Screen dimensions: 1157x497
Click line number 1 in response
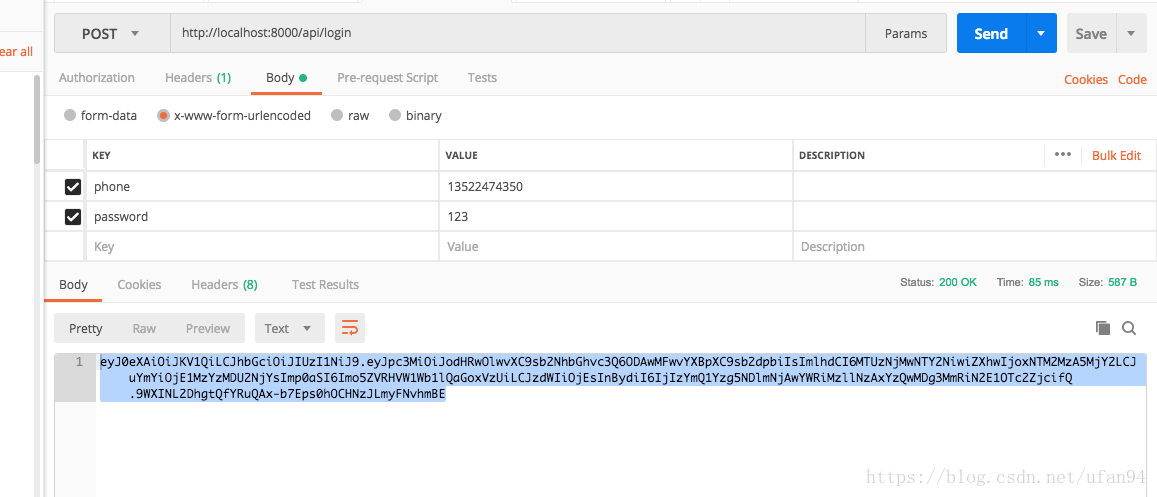(79, 362)
